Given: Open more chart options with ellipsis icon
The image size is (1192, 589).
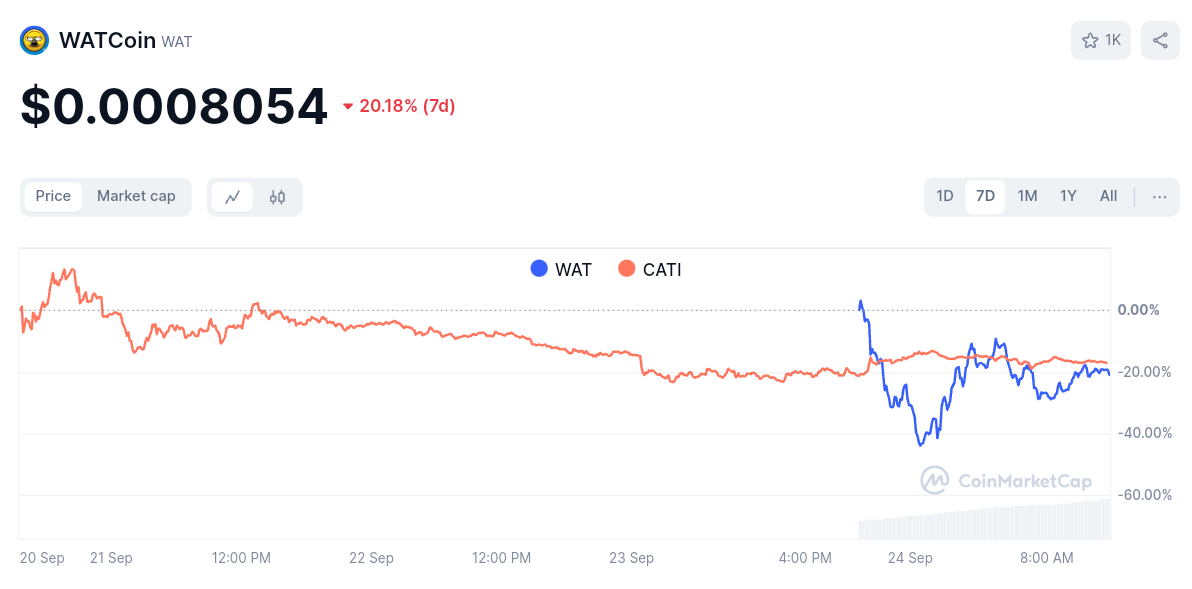Looking at the screenshot, I should pyautogui.click(x=1159, y=197).
